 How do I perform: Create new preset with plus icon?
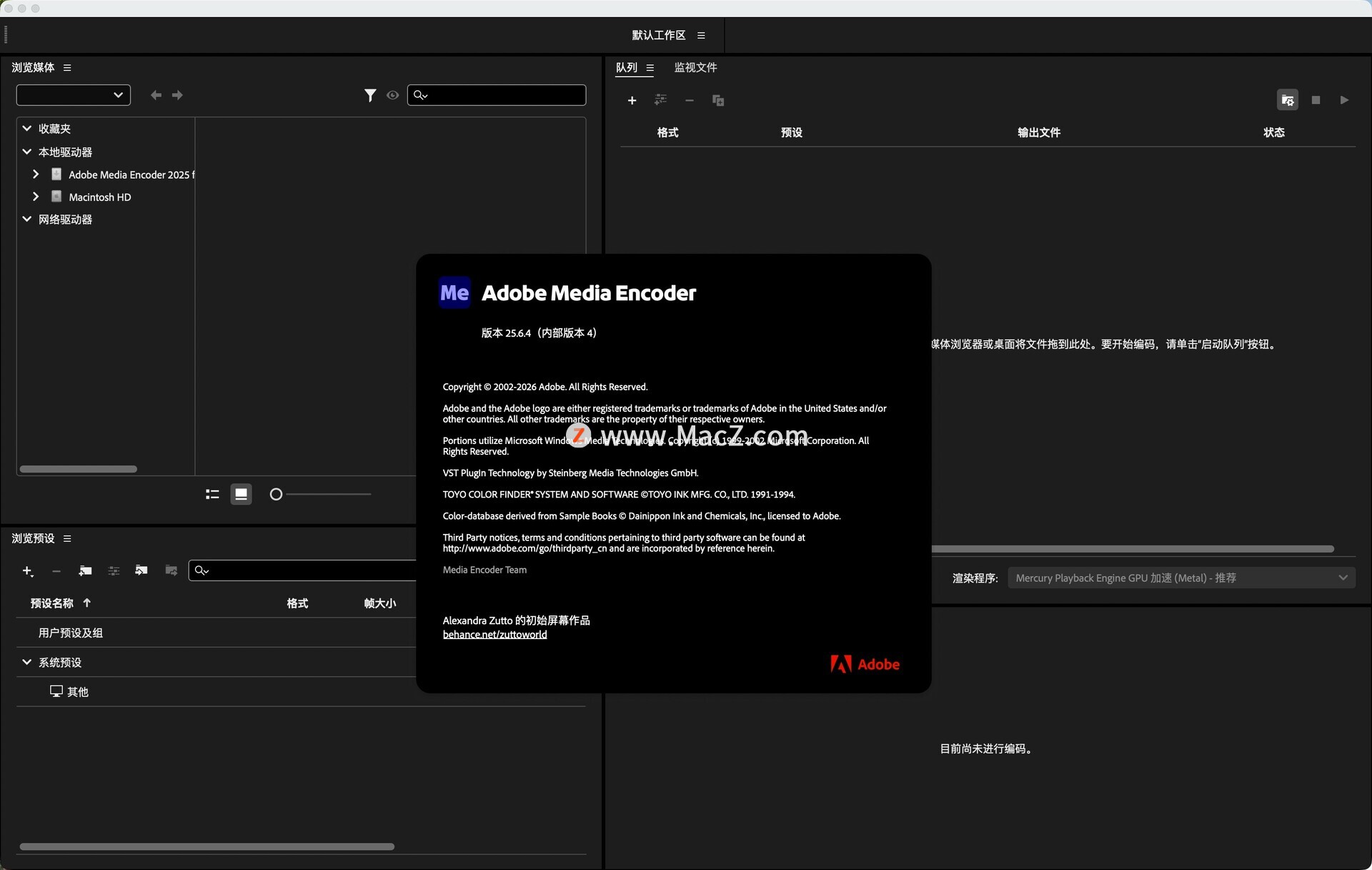[x=27, y=570]
